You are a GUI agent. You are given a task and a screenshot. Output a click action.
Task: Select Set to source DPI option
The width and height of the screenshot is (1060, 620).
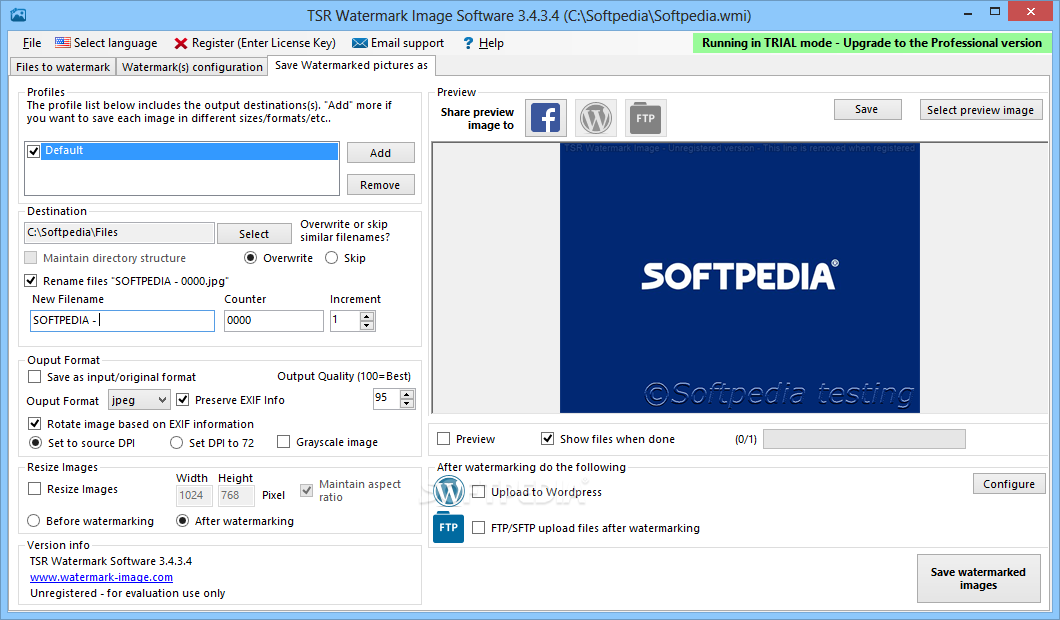click(35, 443)
